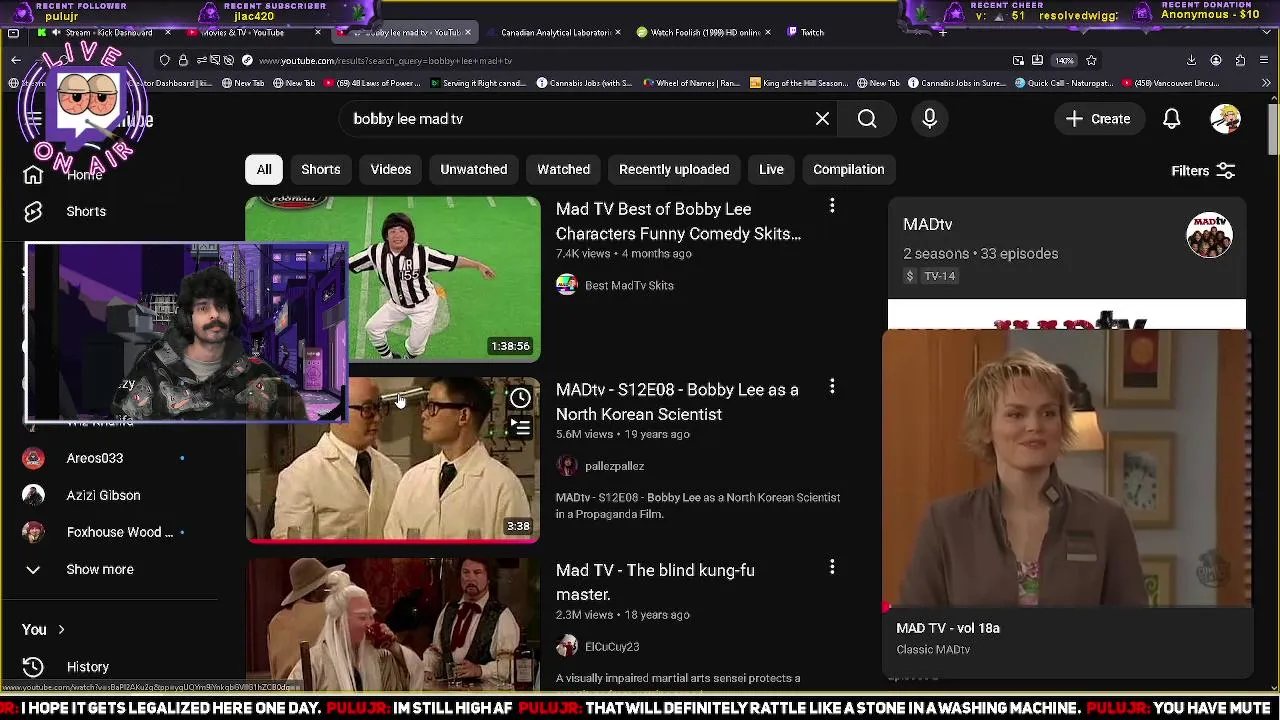The image size is (1280, 720).
Task: Add North Korean Scientist video to queue
Action: coord(520,427)
